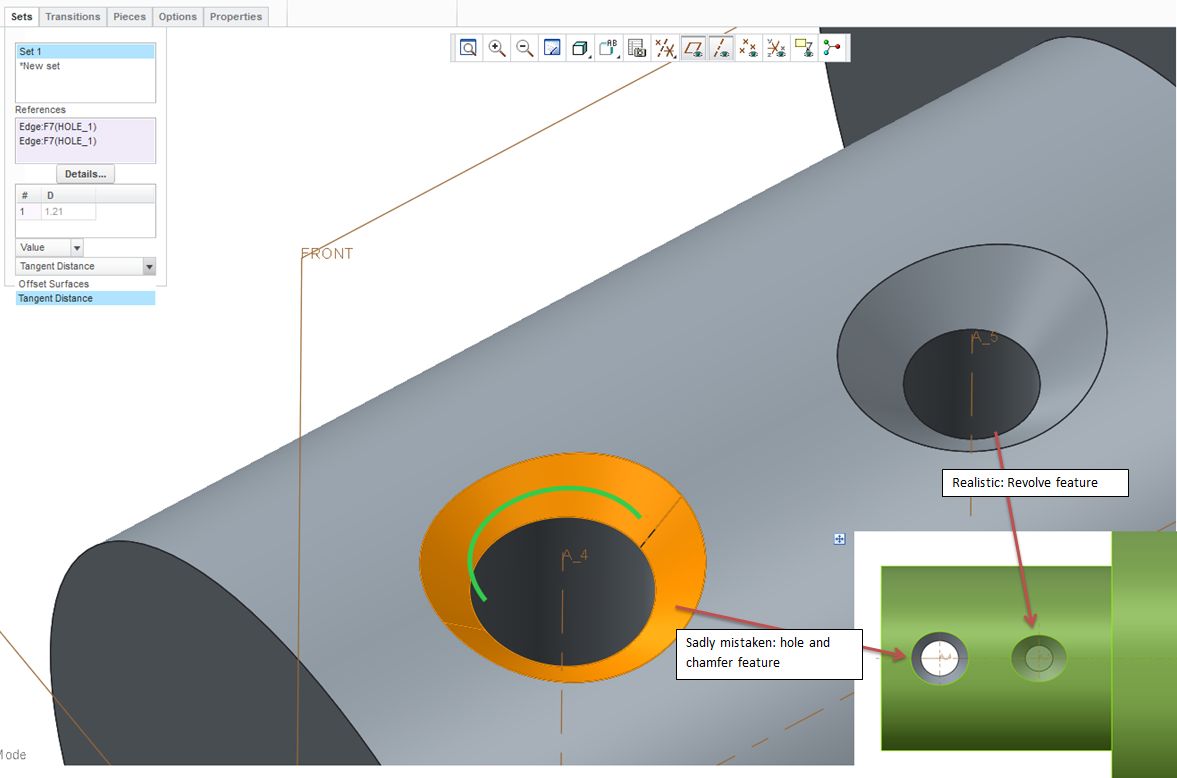Click the FRONT datum plane label
This screenshot has height=778, width=1177.
pos(327,254)
